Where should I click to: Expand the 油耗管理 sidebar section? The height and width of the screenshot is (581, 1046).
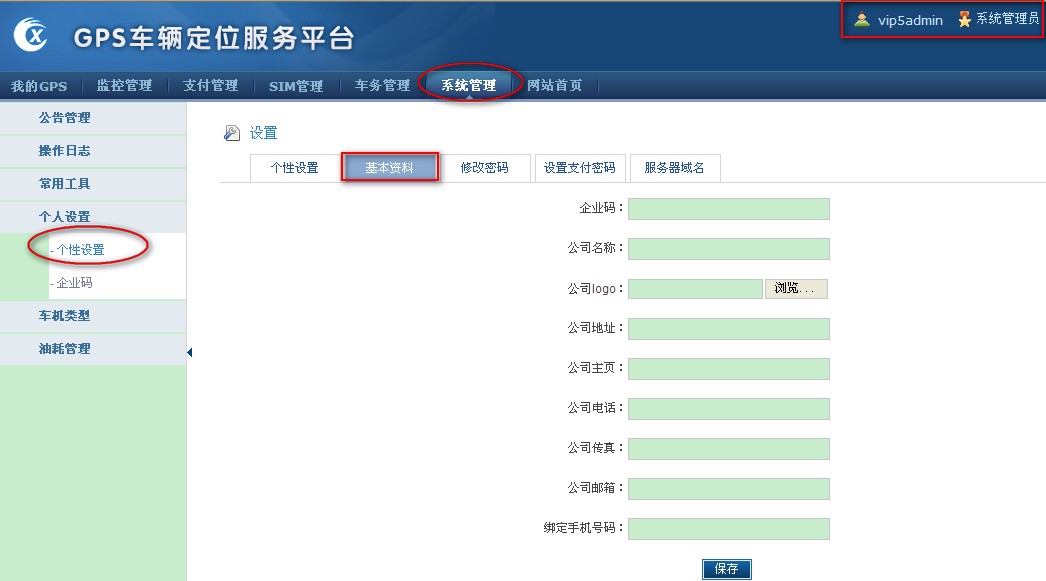[64, 349]
